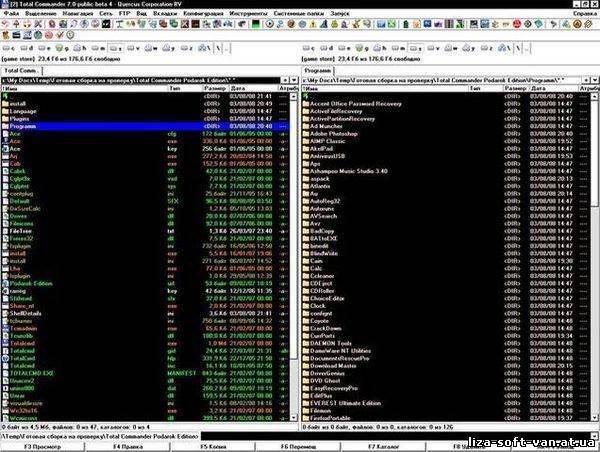Select the Plugins folder in left panel

click(145, 119)
